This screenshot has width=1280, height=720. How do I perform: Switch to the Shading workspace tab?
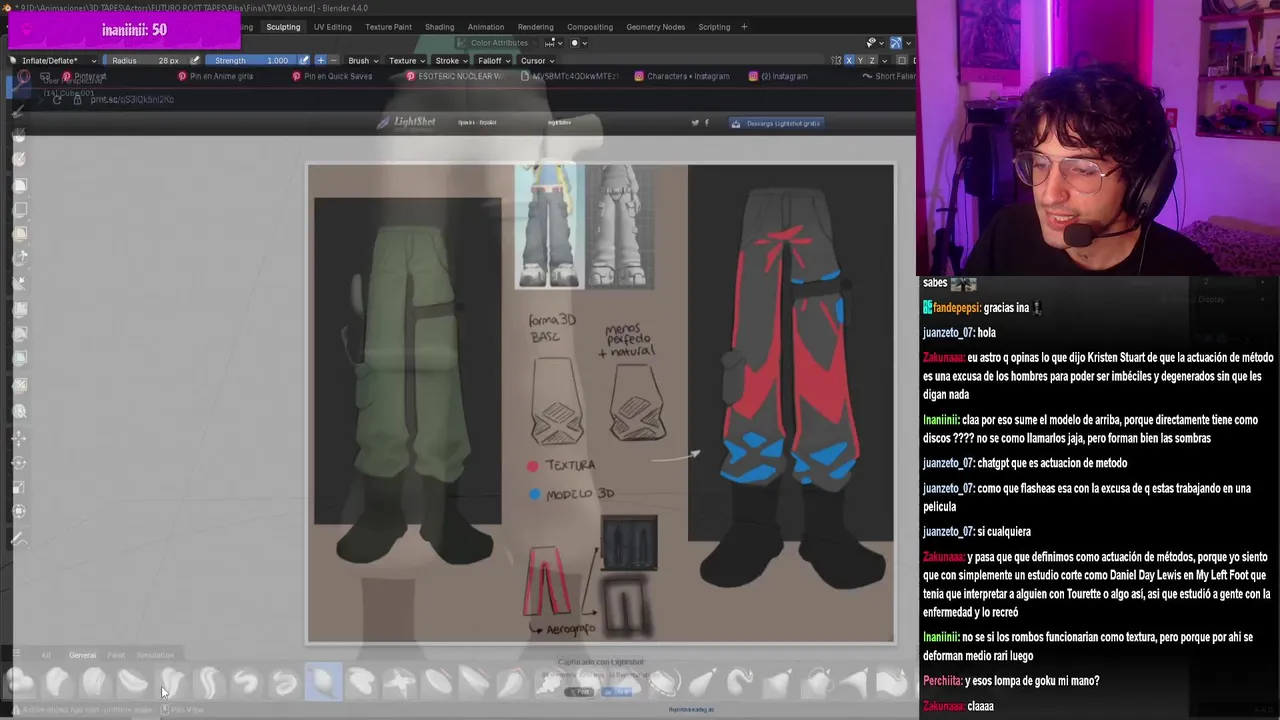click(439, 27)
